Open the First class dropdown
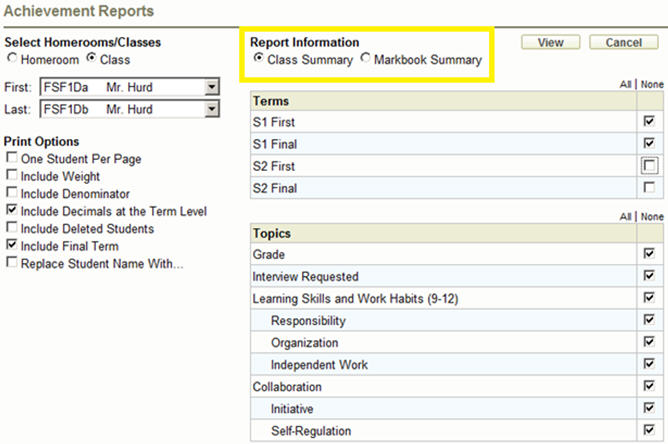Image resolution: width=668 pixels, height=444 pixels. (211, 87)
